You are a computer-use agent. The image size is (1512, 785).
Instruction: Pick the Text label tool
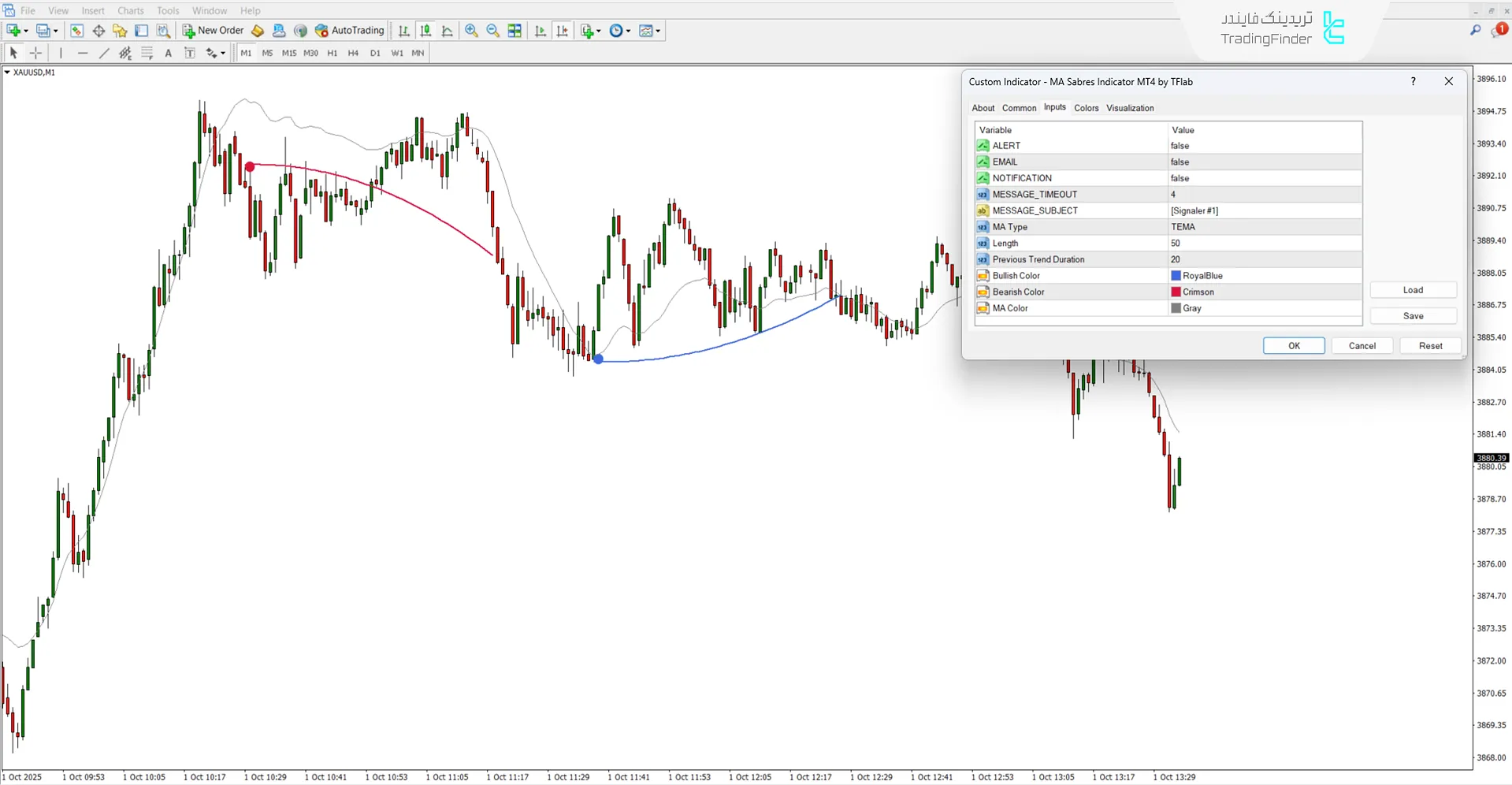click(168, 53)
